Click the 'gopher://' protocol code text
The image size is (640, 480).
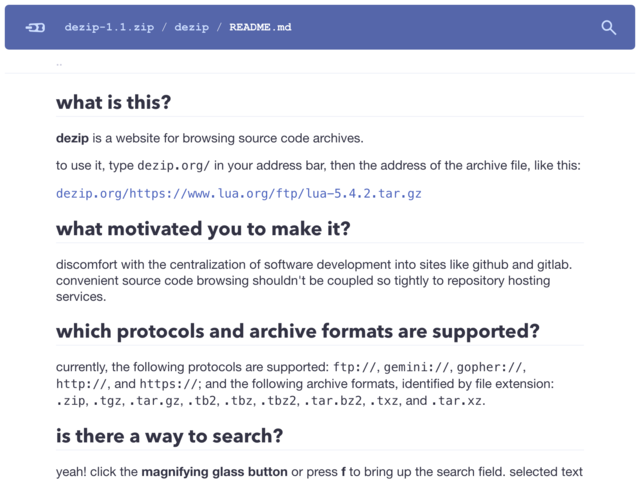[489, 367]
